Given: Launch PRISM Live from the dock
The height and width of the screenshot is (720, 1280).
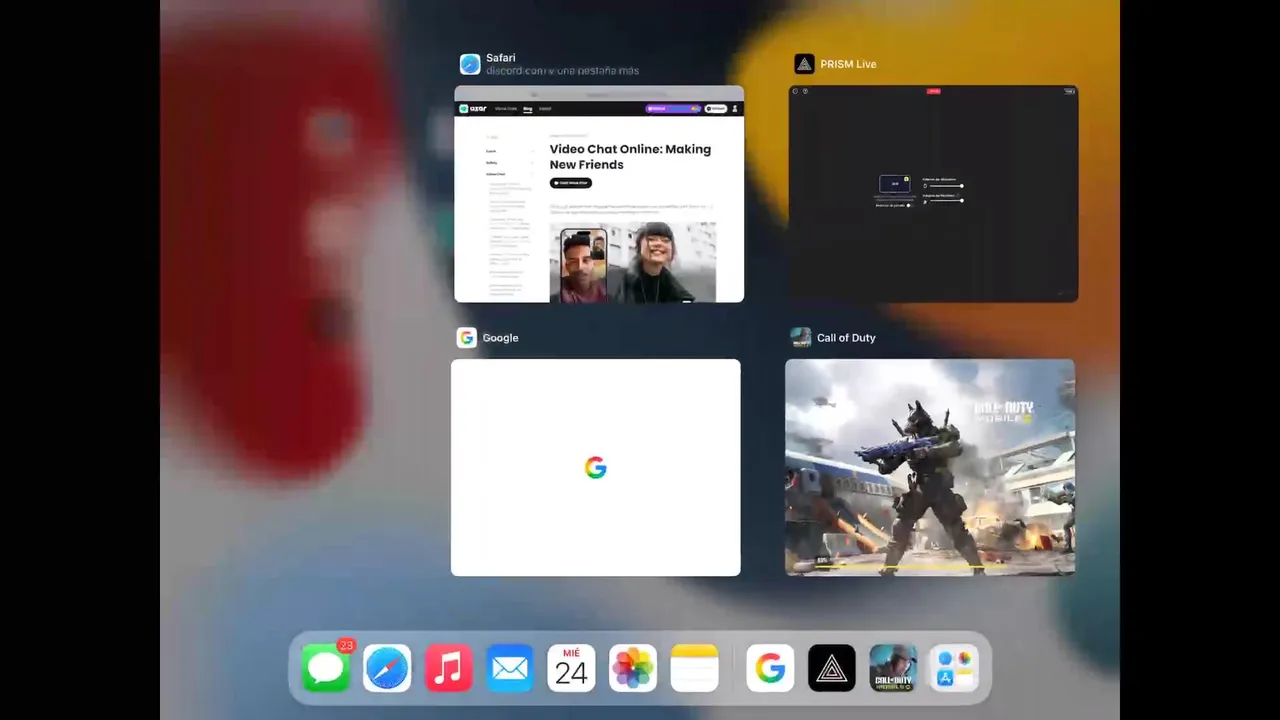Looking at the screenshot, I should (832, 668).
